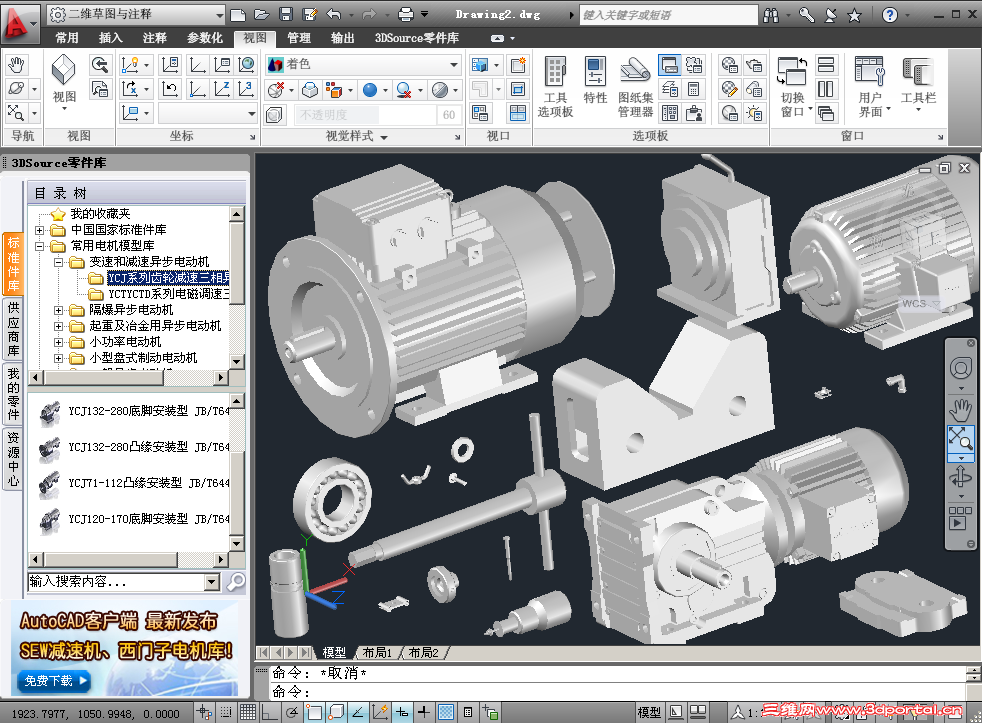Open the visual style dropdown showing 着色

pyautogui.click(x=363, y=64)
